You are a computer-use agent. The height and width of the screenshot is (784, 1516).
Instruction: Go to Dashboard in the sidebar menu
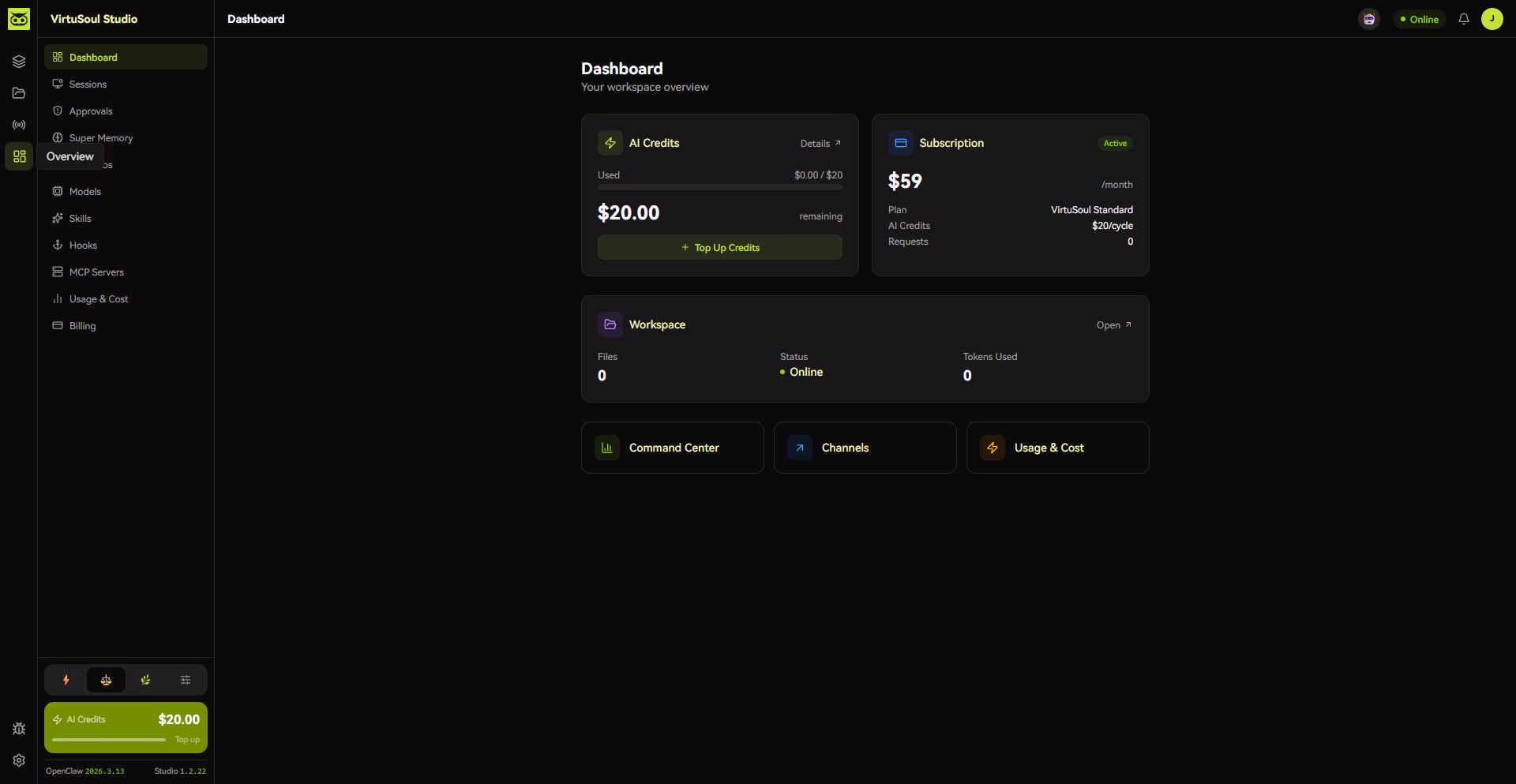pyautogui.click(x=126, y=57)
